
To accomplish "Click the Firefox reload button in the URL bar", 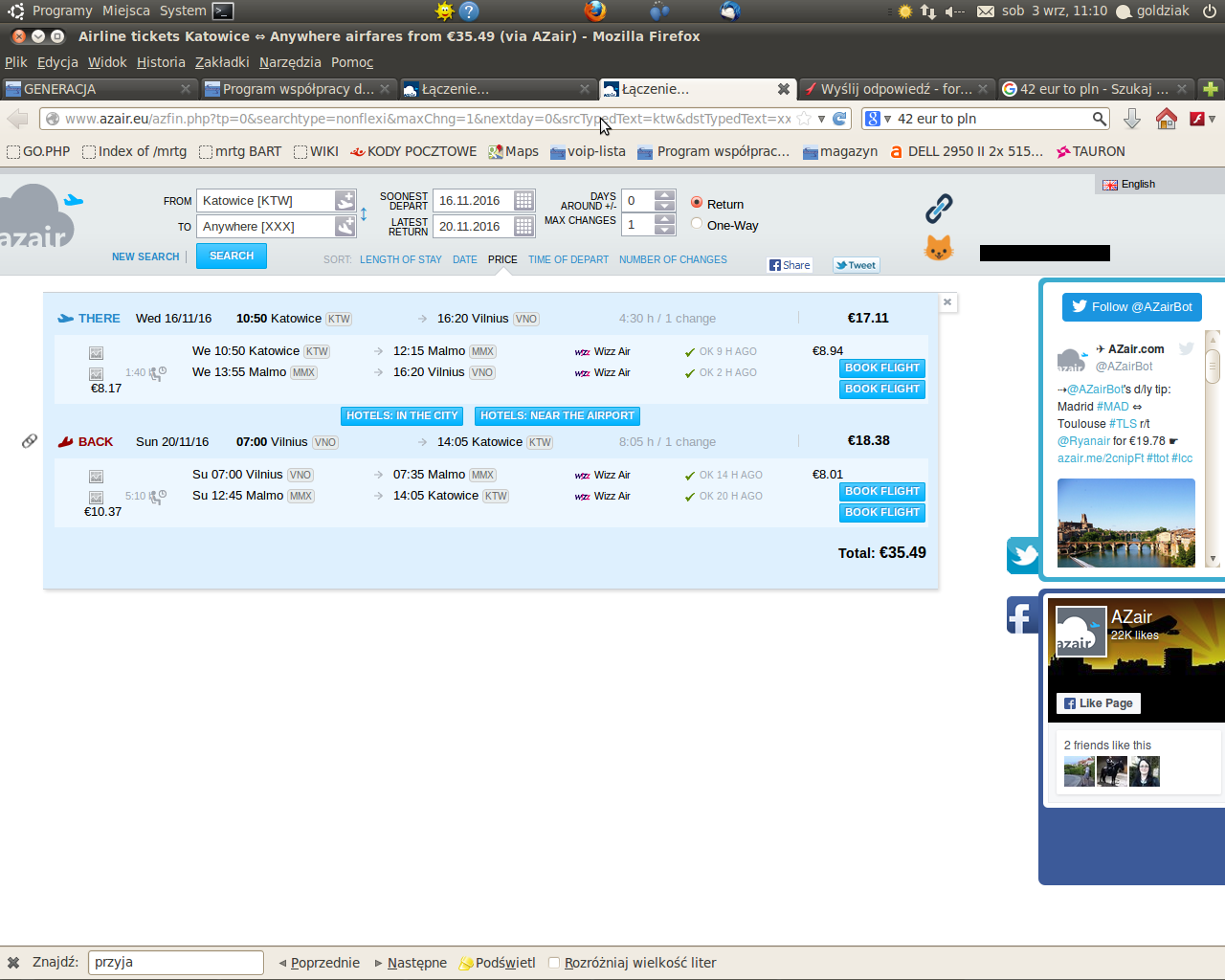I will pos(839,119).
